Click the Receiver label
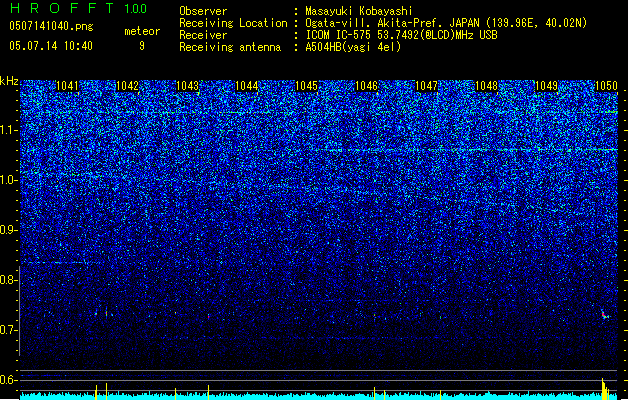Image resolution: width=629 pixels, height=400 pixels. (203, 35)
